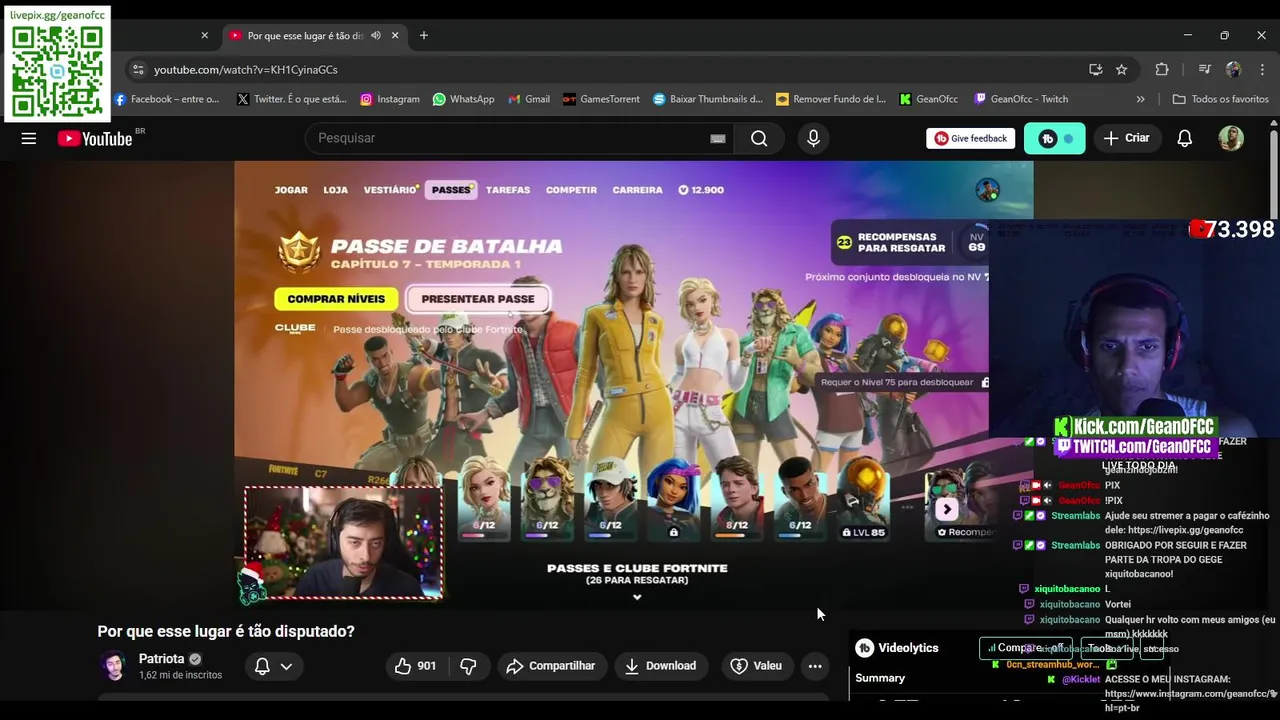Open the GeanOfcc - Twitch bookmark
Screen dimensions: 1280x720
pos(1021,99)
